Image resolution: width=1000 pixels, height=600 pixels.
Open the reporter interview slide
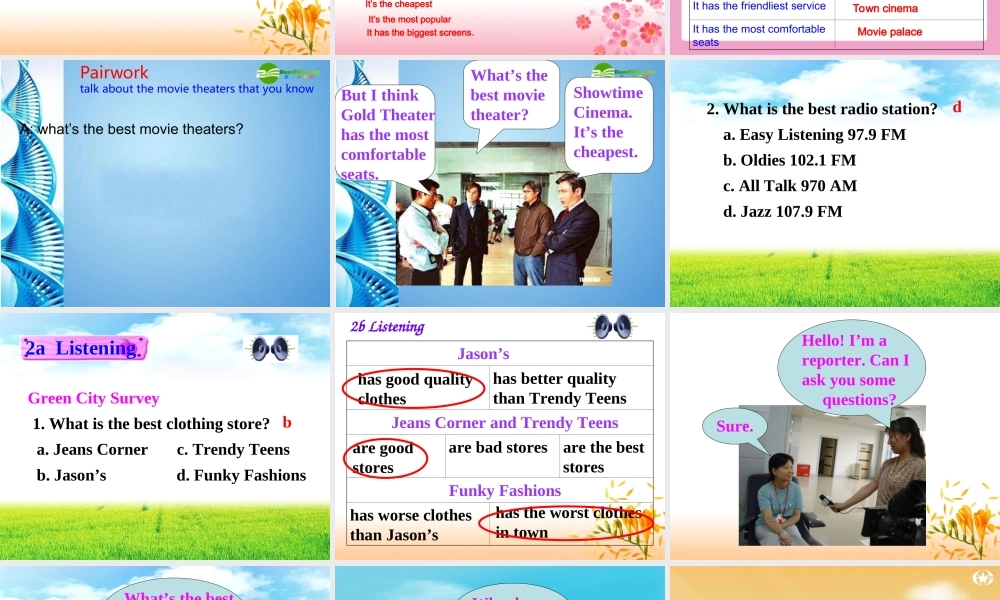(835, 436)
